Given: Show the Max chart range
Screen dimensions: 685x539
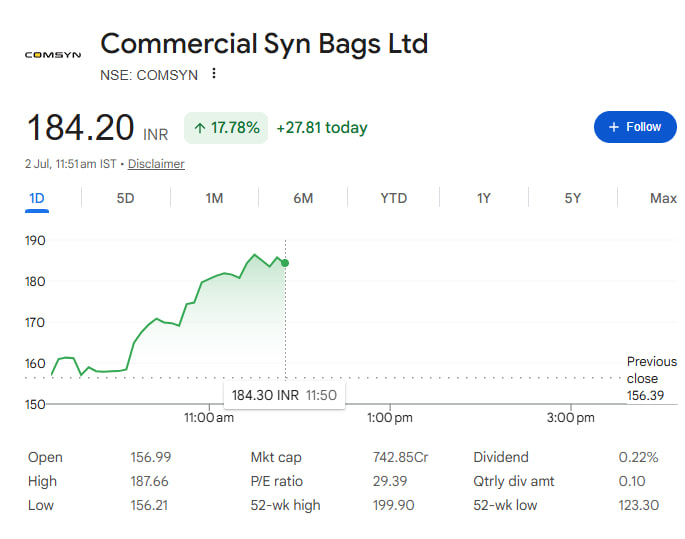Looking at the screenshot, I should (x=663, y=198).
